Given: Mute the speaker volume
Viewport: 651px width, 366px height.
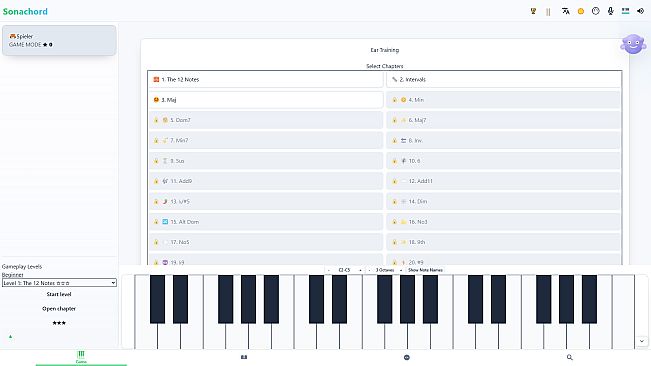Looking at the screenshot, I should (x=640, y=11).
